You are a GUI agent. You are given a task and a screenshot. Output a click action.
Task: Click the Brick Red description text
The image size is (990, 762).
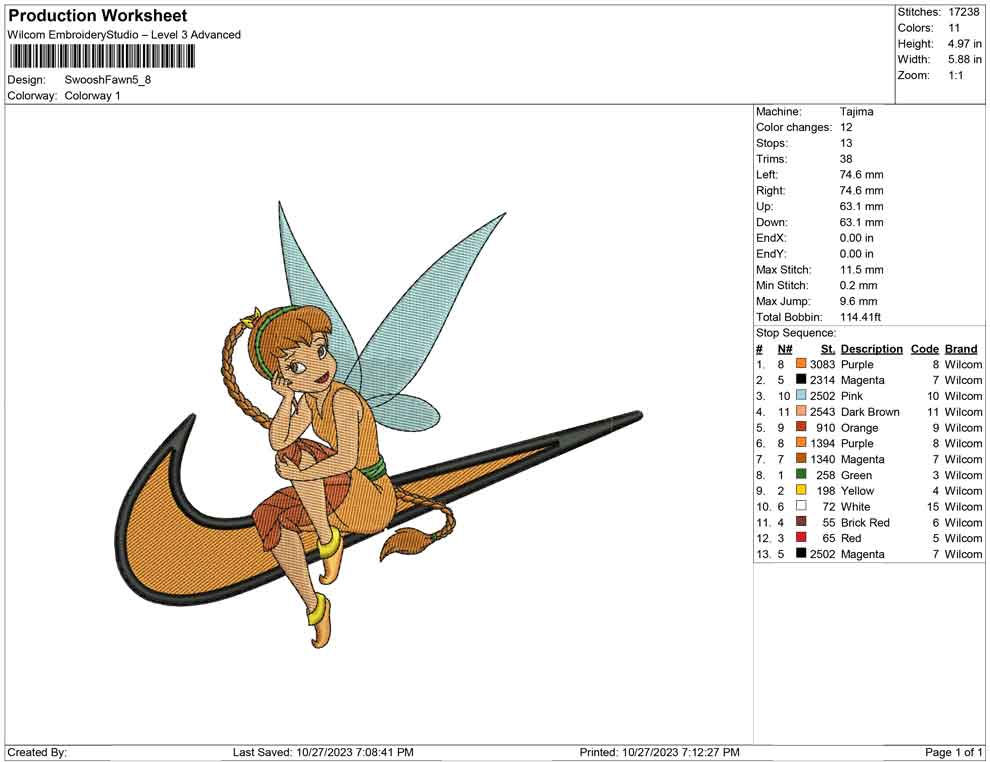click(865, 522)
